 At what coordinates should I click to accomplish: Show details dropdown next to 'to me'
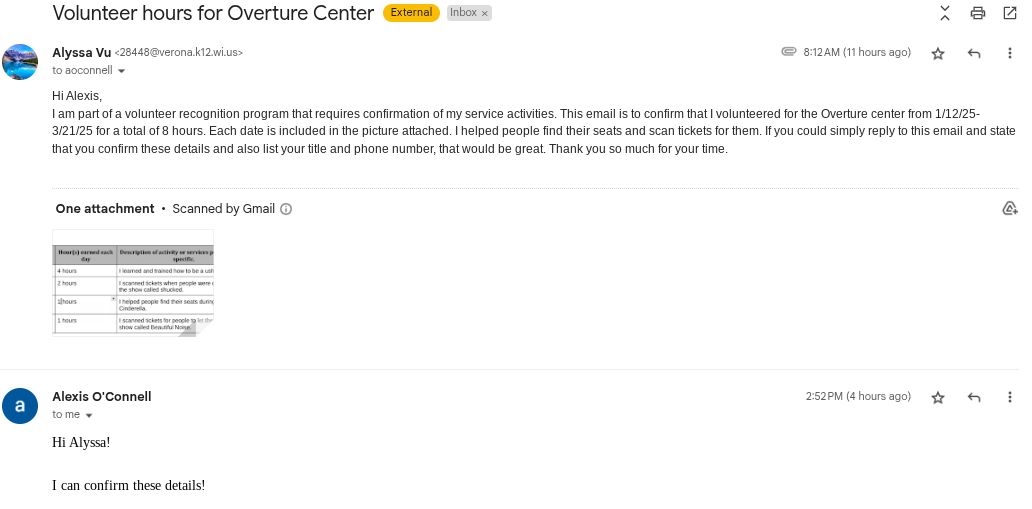tap(89, 415)
